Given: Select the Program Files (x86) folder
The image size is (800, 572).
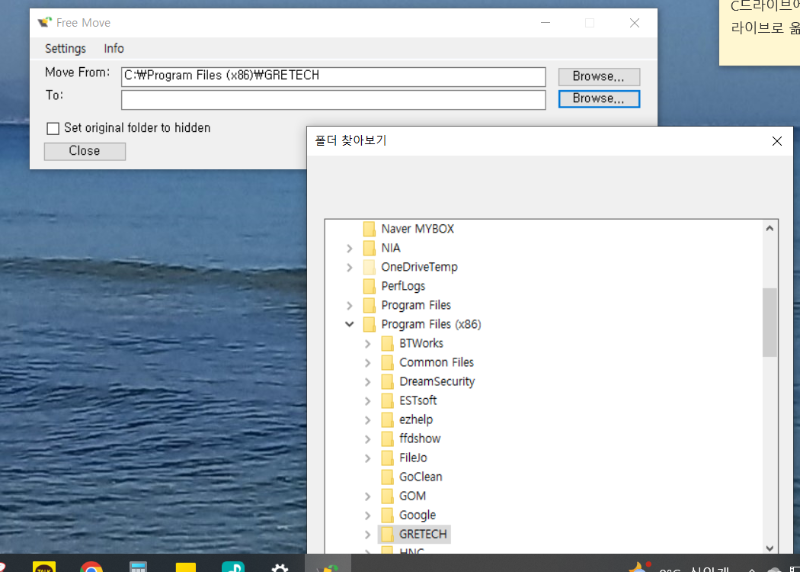Looking at the screenshot, I should (x=431, y=324).
